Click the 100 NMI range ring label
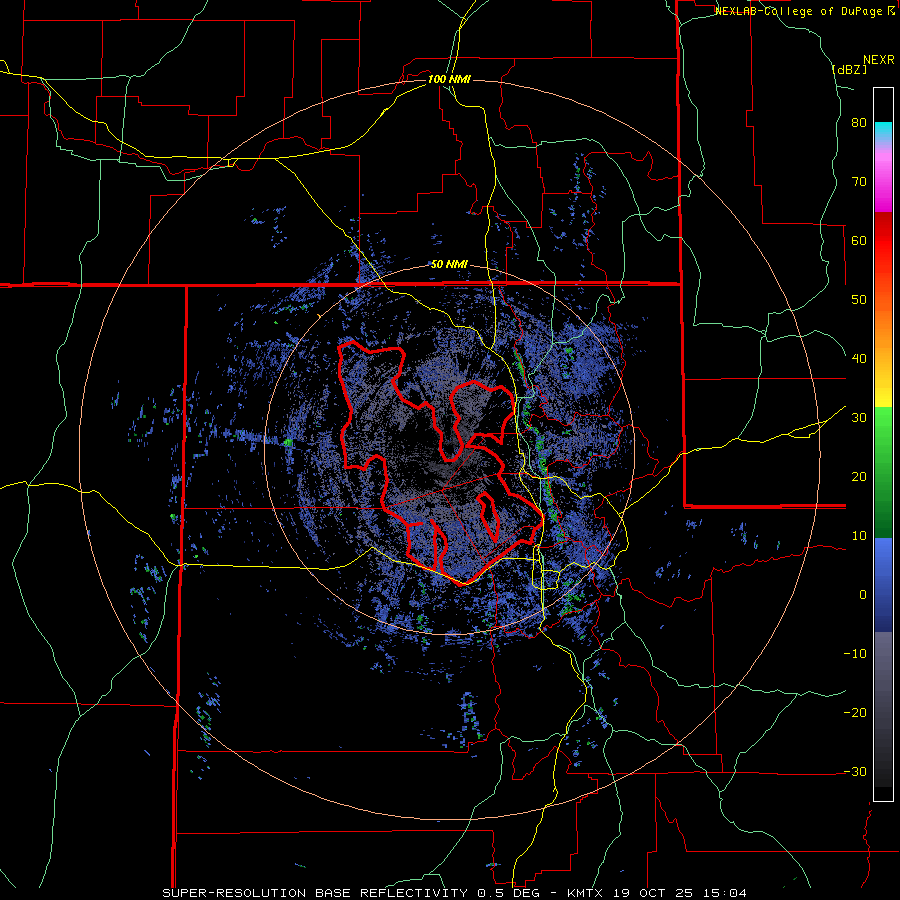 (449, 79)
